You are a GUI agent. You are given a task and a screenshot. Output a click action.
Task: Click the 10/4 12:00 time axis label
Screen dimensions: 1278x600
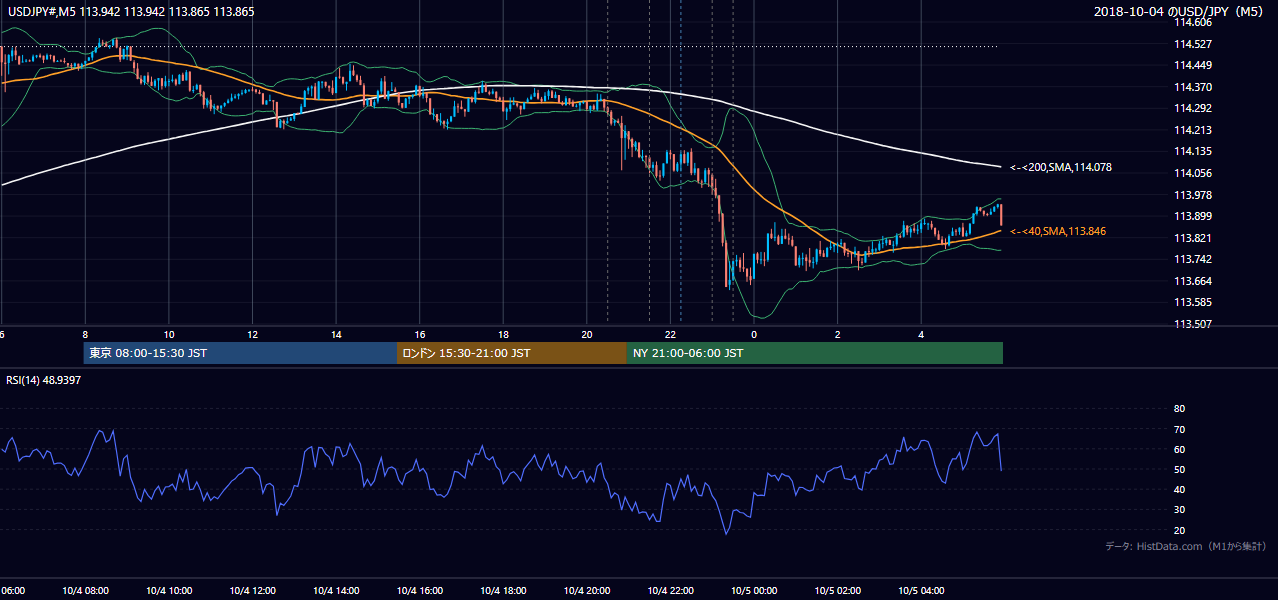pyautogui.click(x=252, y=591)
